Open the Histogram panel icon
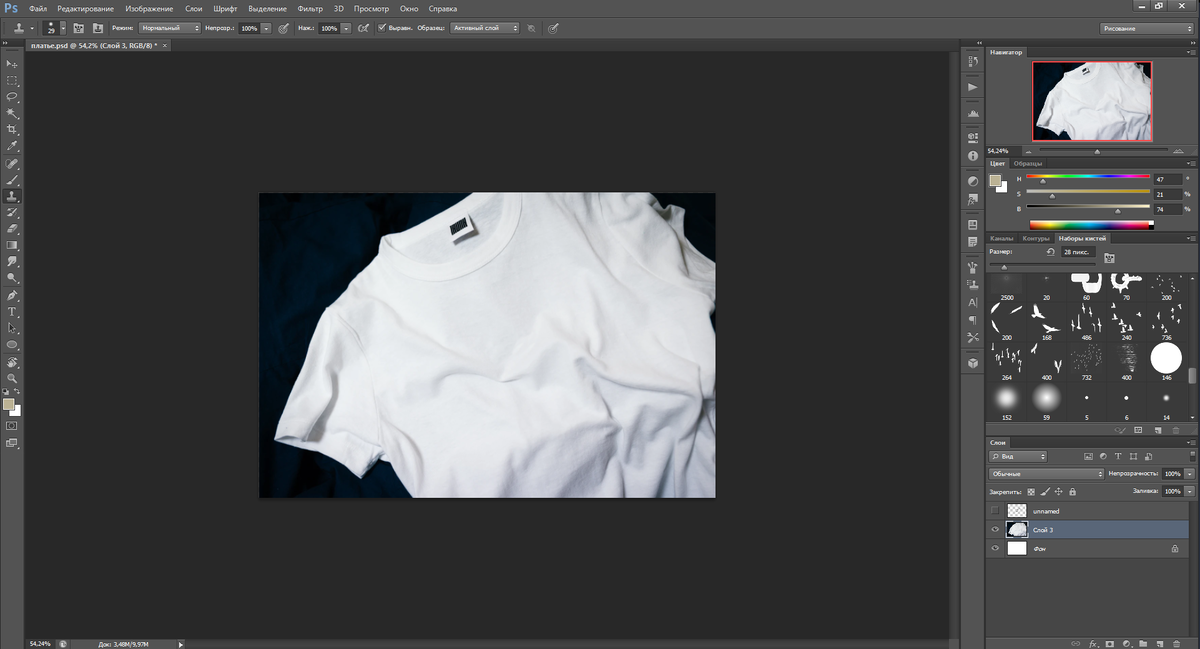The height and width of the screenshot is (649, 1200). pyautogui.click(x=973, y=114)
